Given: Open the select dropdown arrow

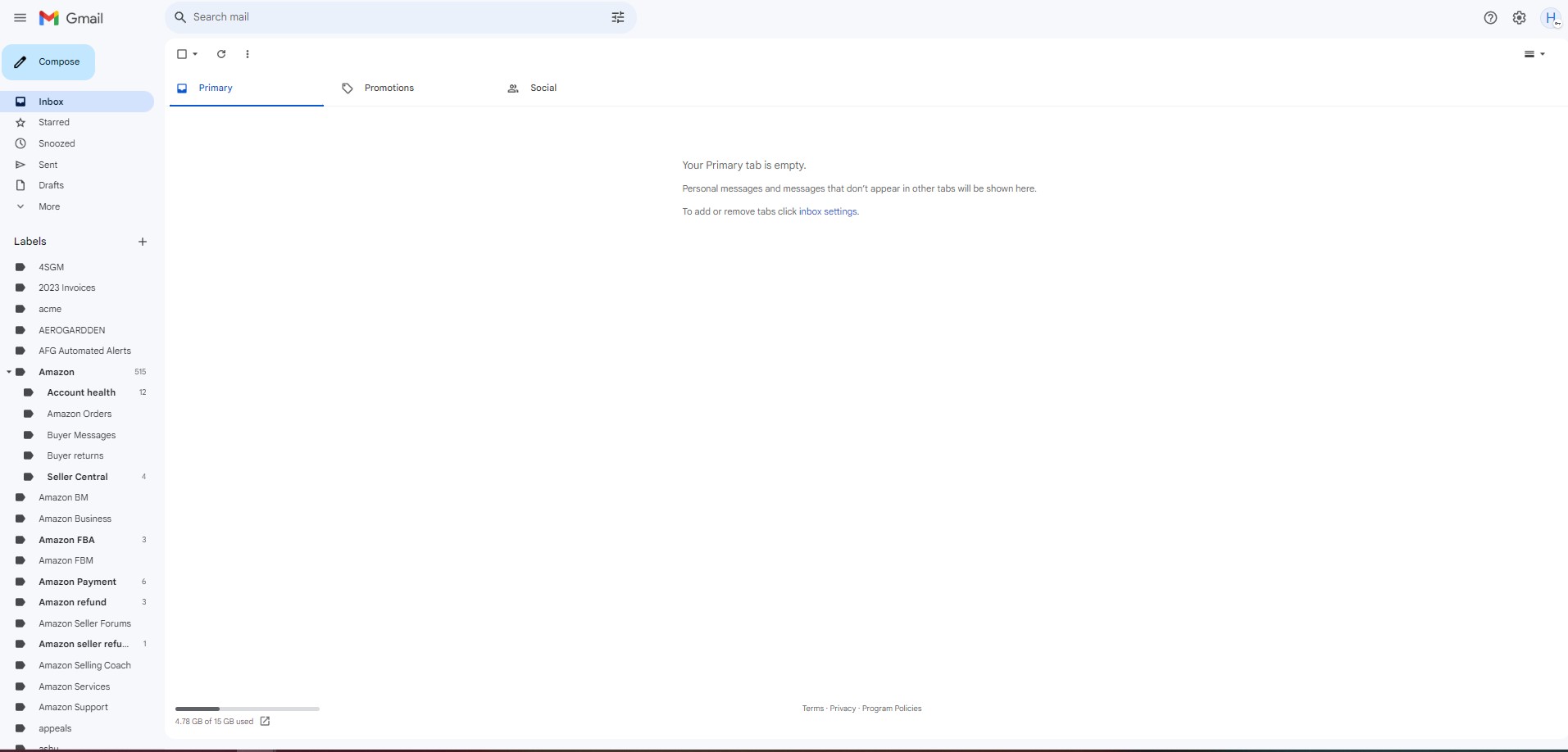Looking at the screenshot, I should pos(195,54).
